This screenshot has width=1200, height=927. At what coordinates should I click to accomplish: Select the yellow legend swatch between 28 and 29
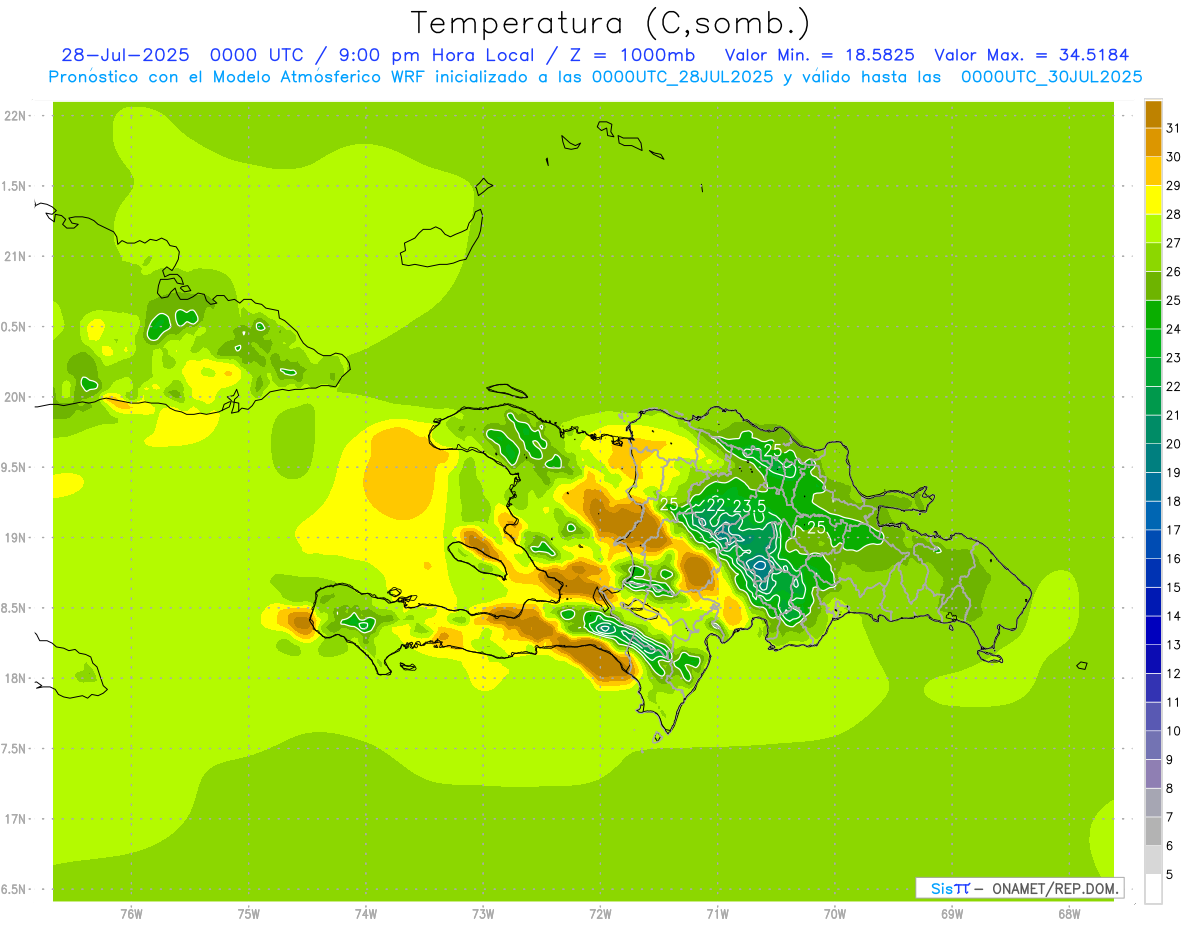pos(1153,200)
